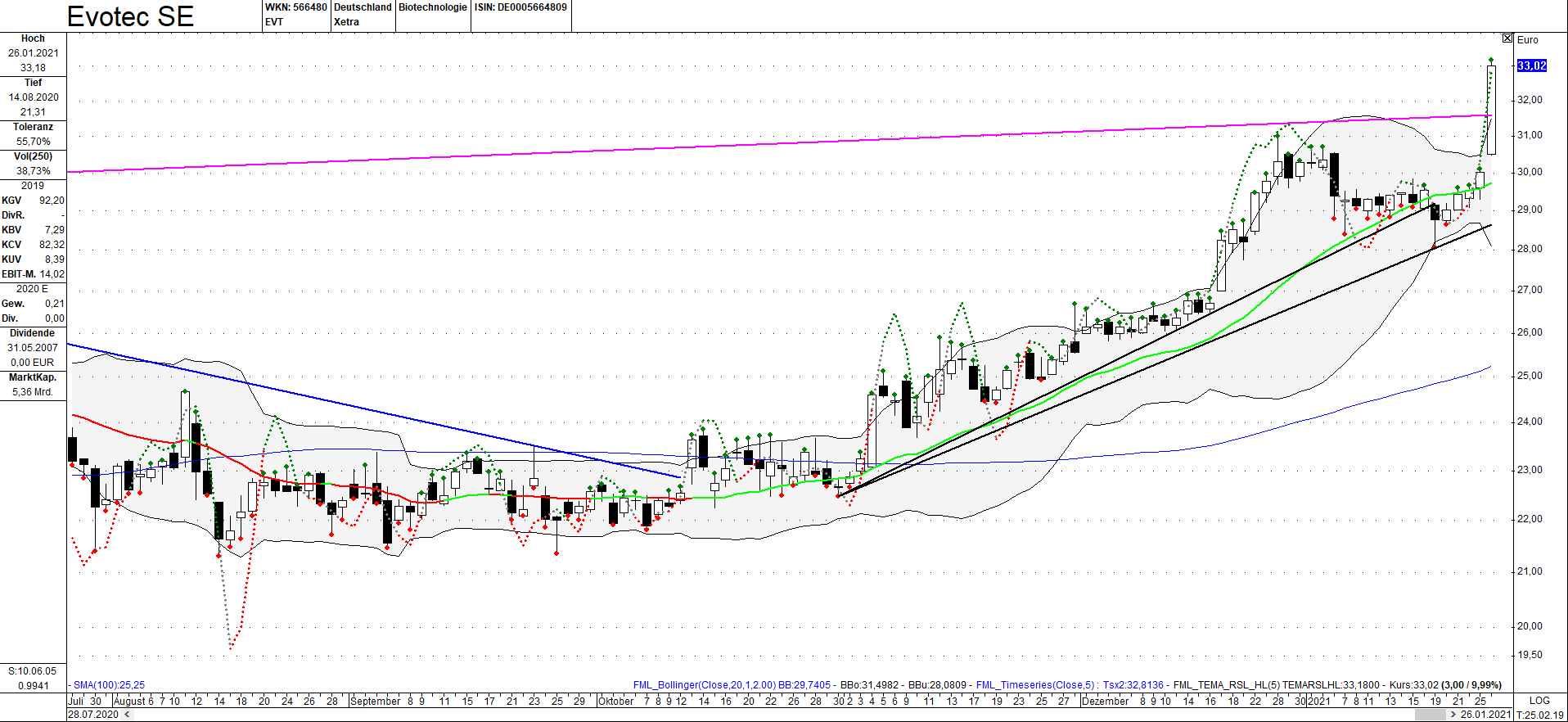Click the market cap value 5,36 Mrd.
1568x722 pixels.
(33, 392)
